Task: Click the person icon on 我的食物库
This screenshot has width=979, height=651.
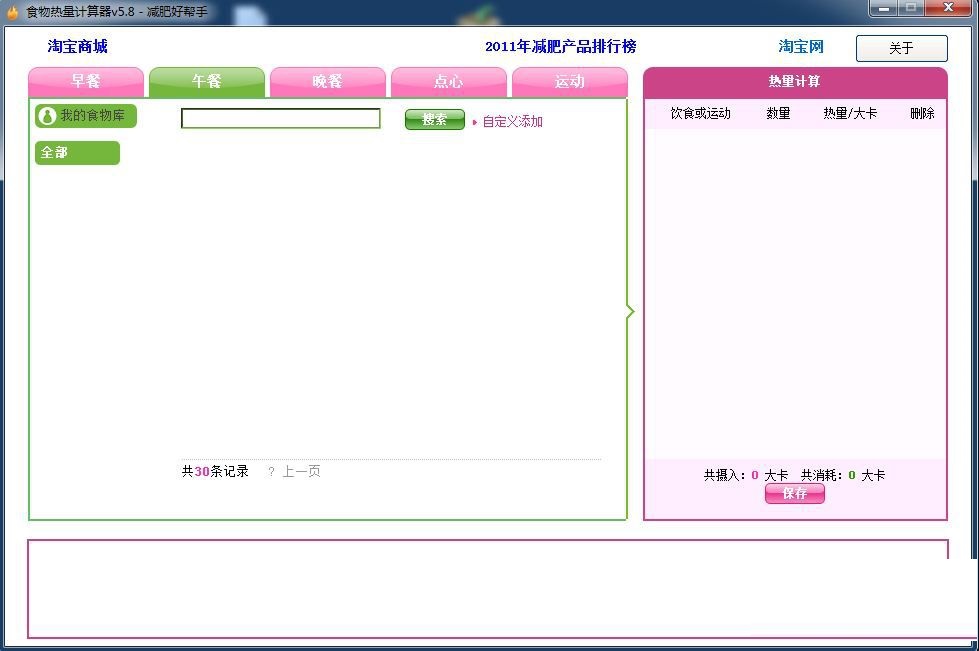Action: click(47, 115)
